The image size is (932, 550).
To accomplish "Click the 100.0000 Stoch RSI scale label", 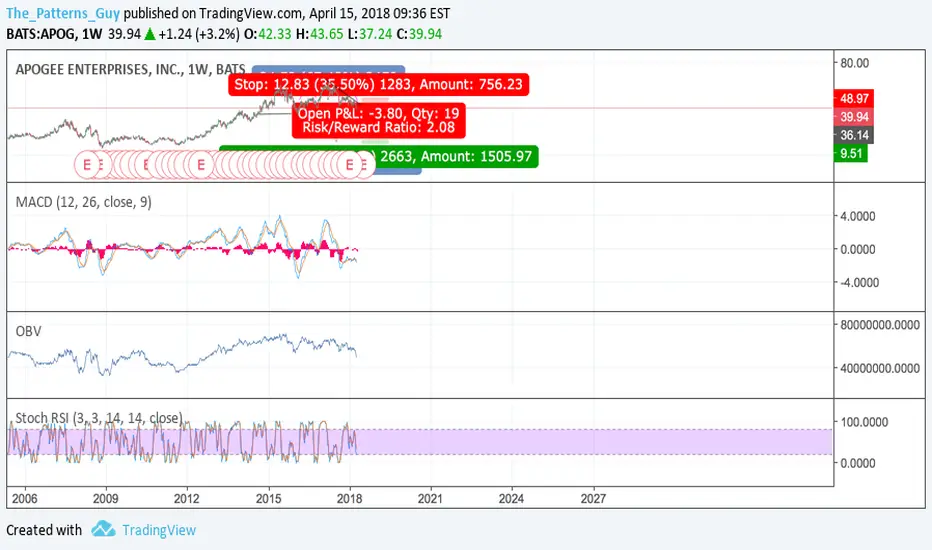I will [864, 422].
